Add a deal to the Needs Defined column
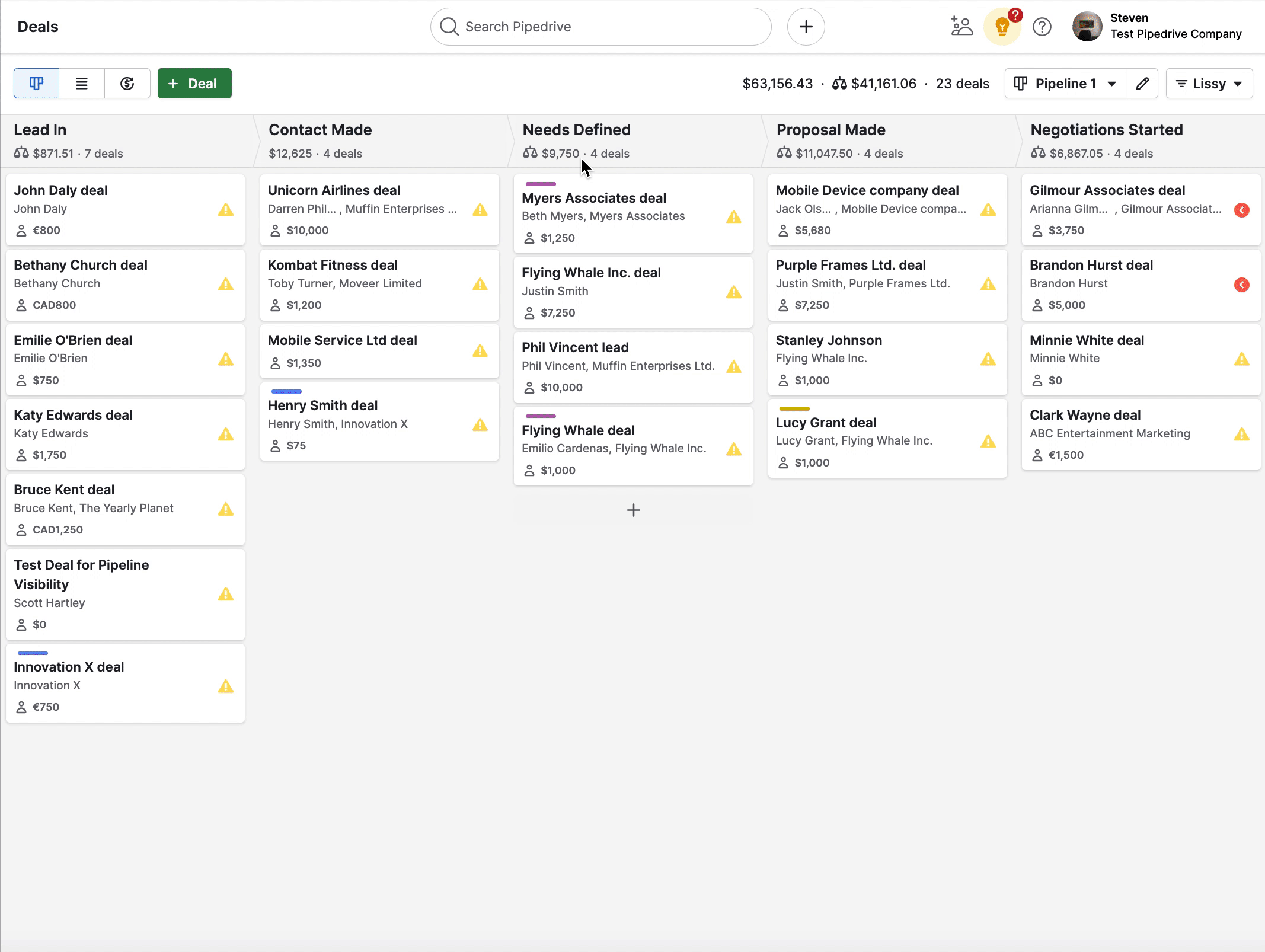 633,510
